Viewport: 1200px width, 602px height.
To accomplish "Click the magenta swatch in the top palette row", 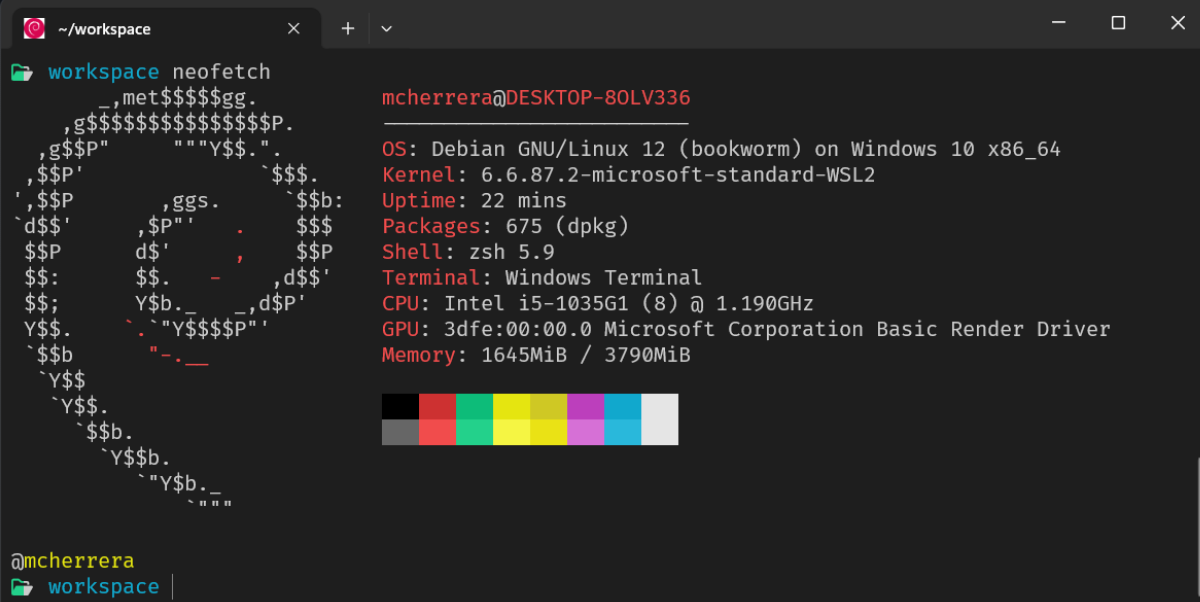I will (585, 406).
